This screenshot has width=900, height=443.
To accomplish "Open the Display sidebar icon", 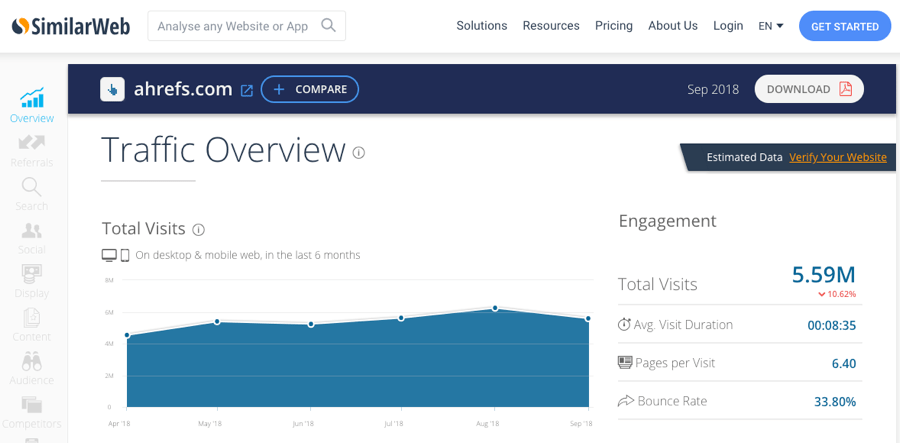I will pos(32,275).
